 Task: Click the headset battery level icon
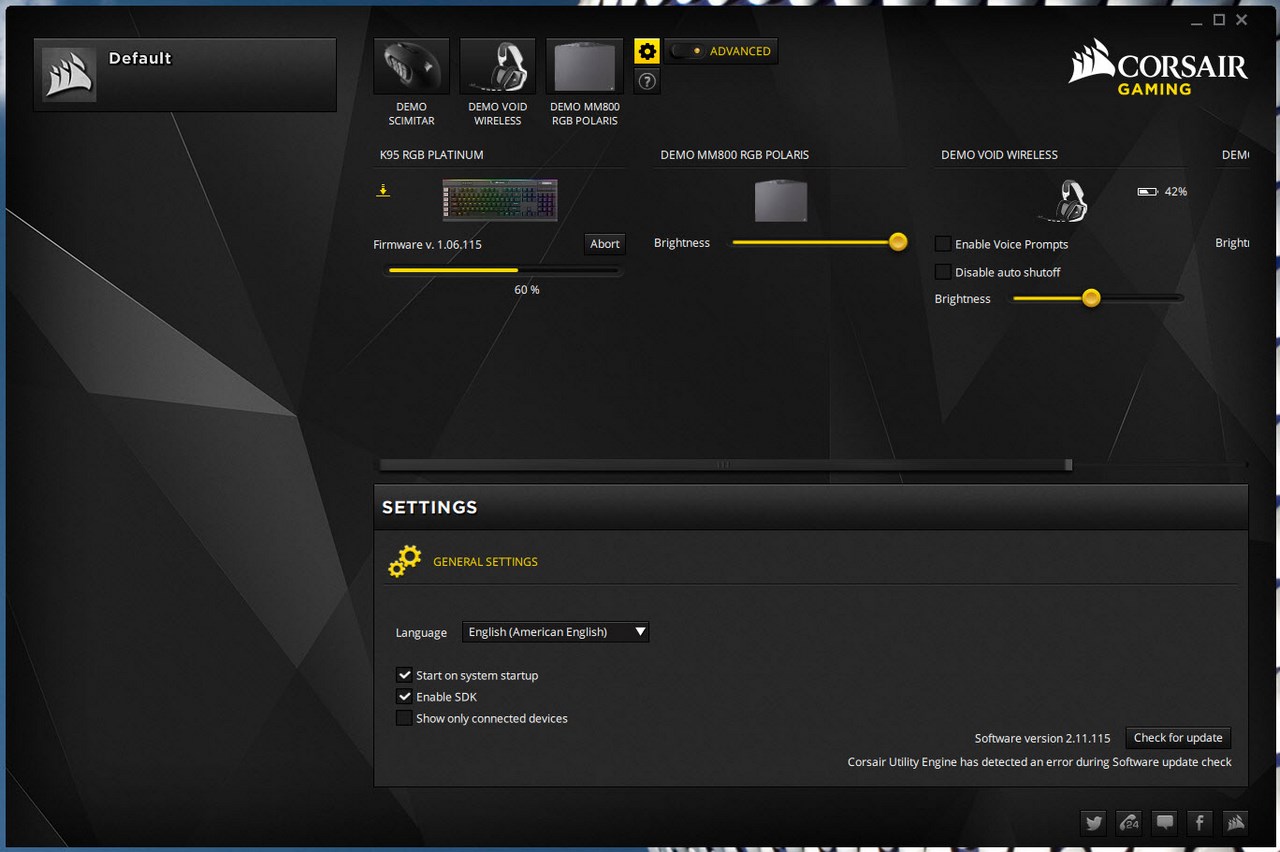[1147, 191]
